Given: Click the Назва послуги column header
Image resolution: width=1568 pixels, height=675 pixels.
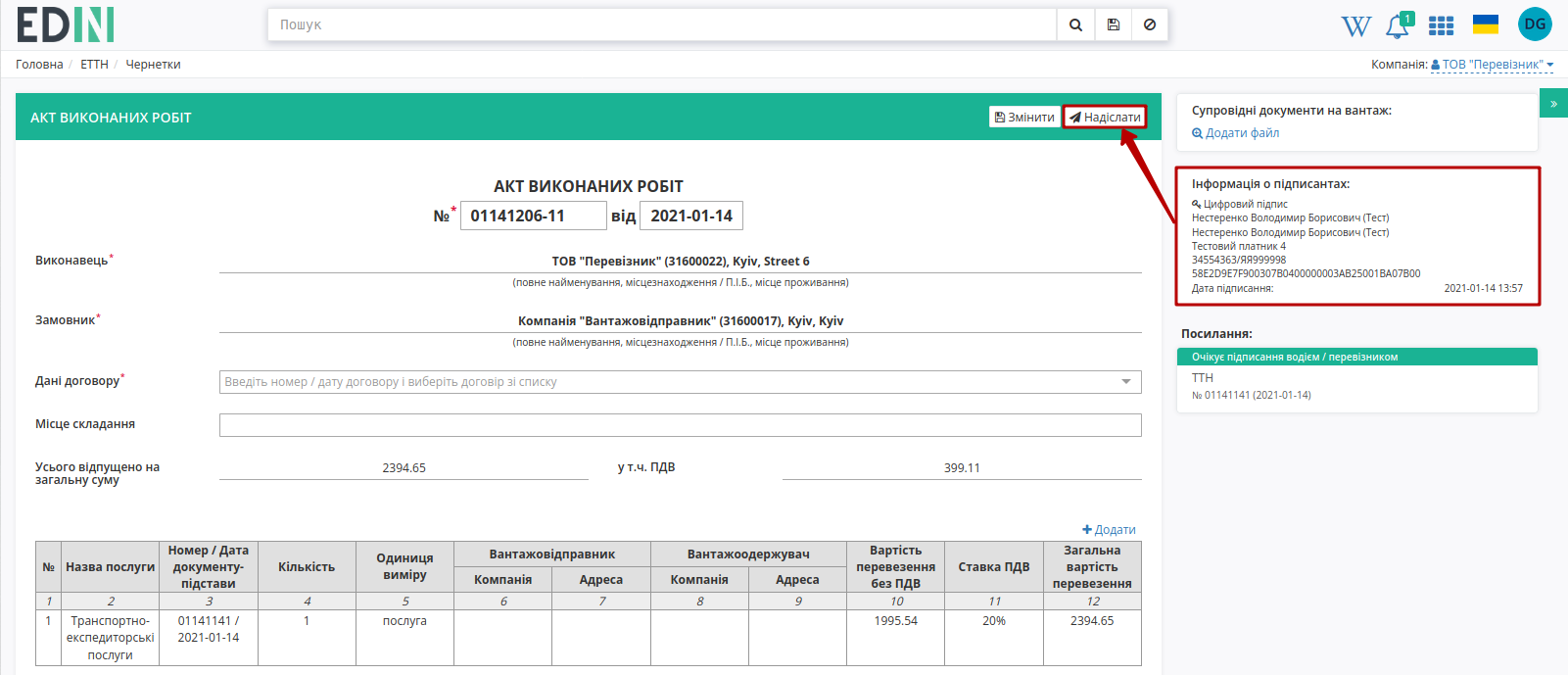Looking at the screenshot, I should 111,567.
